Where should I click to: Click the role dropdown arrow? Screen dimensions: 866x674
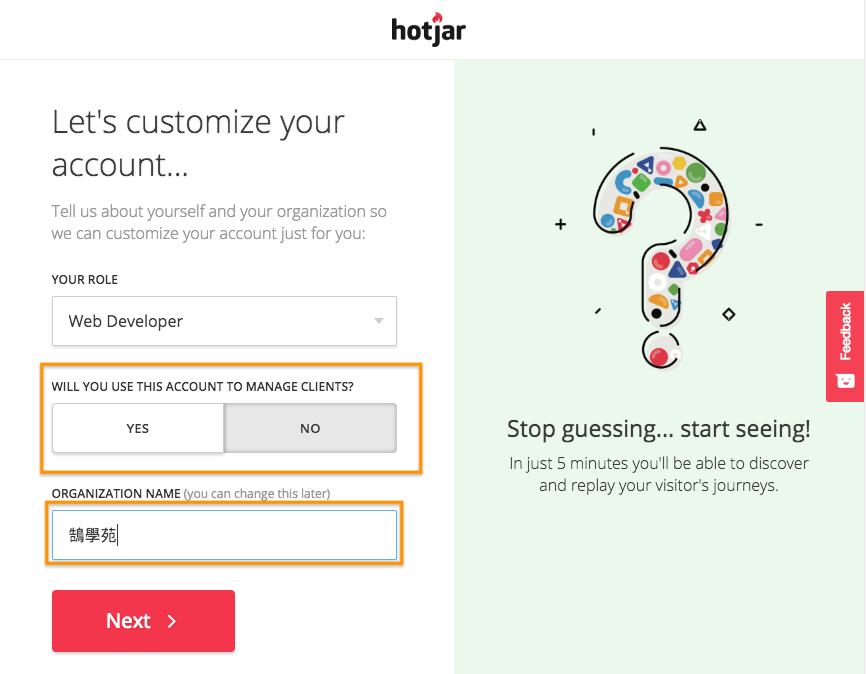pyautogui.click(x=379, y=321)
